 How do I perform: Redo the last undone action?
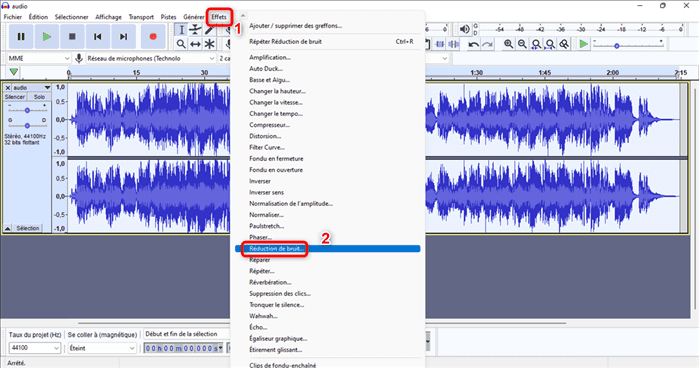coord(488,44)
